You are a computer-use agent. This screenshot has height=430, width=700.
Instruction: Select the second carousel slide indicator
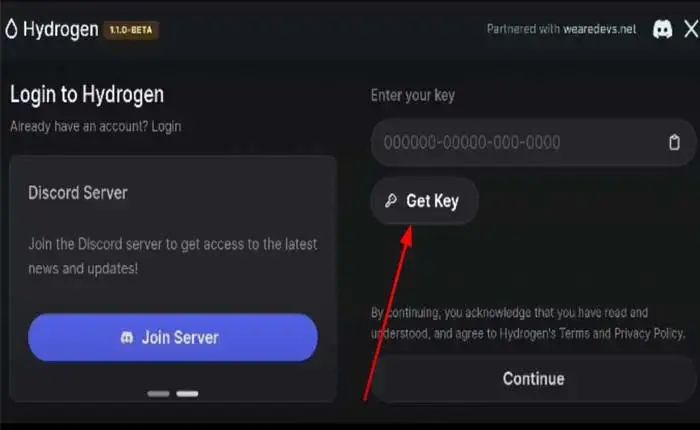pyautogui.click(x=187, y=394)
